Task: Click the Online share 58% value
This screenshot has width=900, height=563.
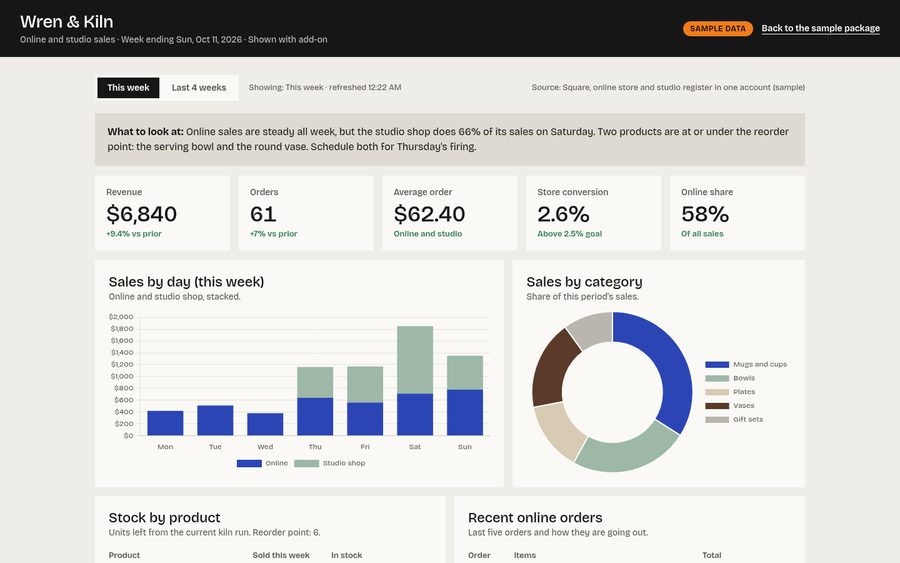Action: point(705,214)
